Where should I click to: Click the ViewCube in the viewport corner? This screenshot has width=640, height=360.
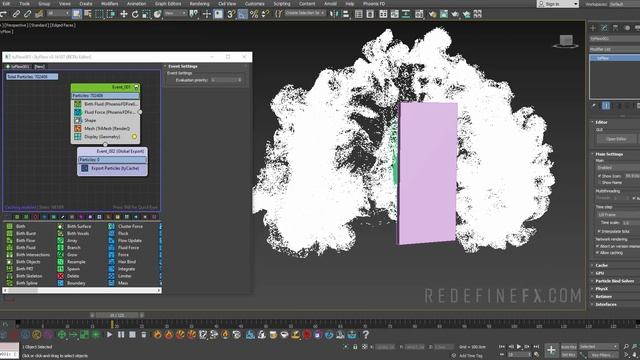[566, 41]
